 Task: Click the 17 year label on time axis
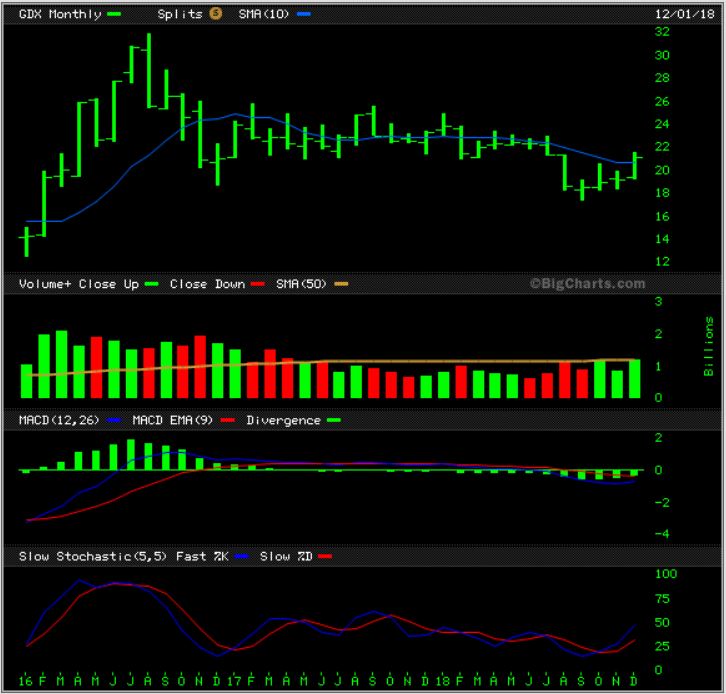[x=234, y=681]
